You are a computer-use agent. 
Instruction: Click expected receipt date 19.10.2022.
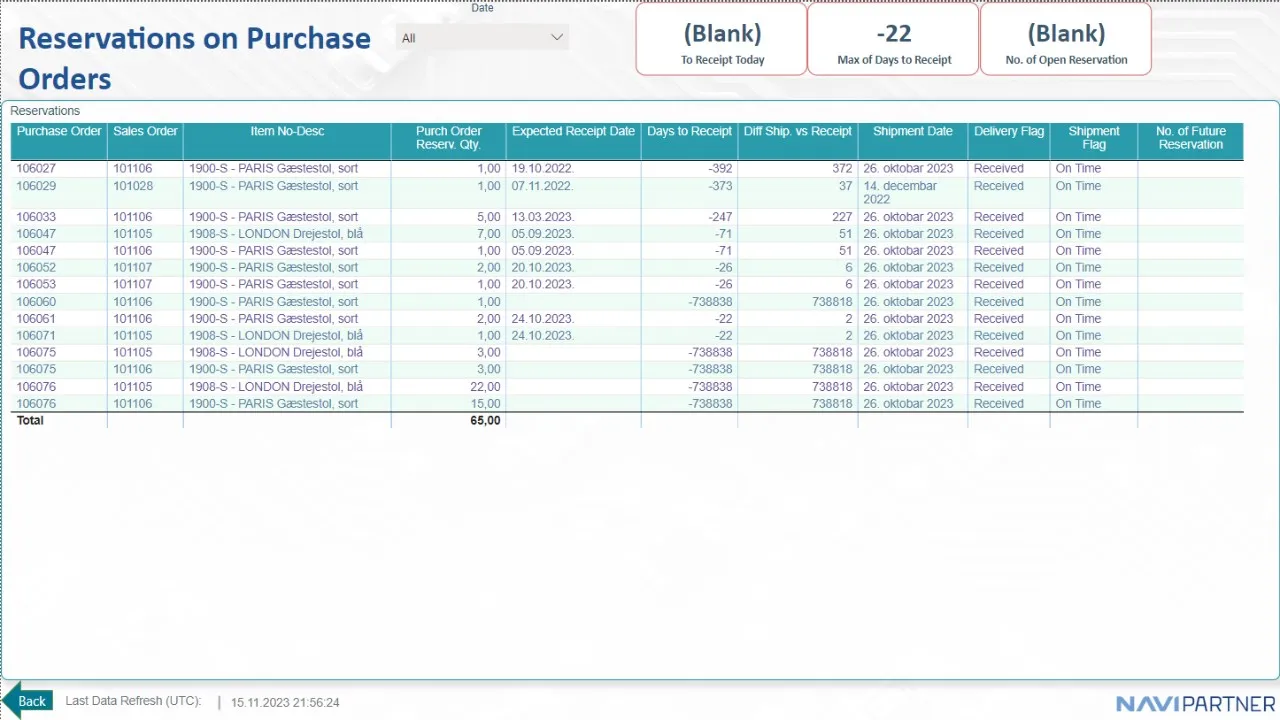(542, 169)
